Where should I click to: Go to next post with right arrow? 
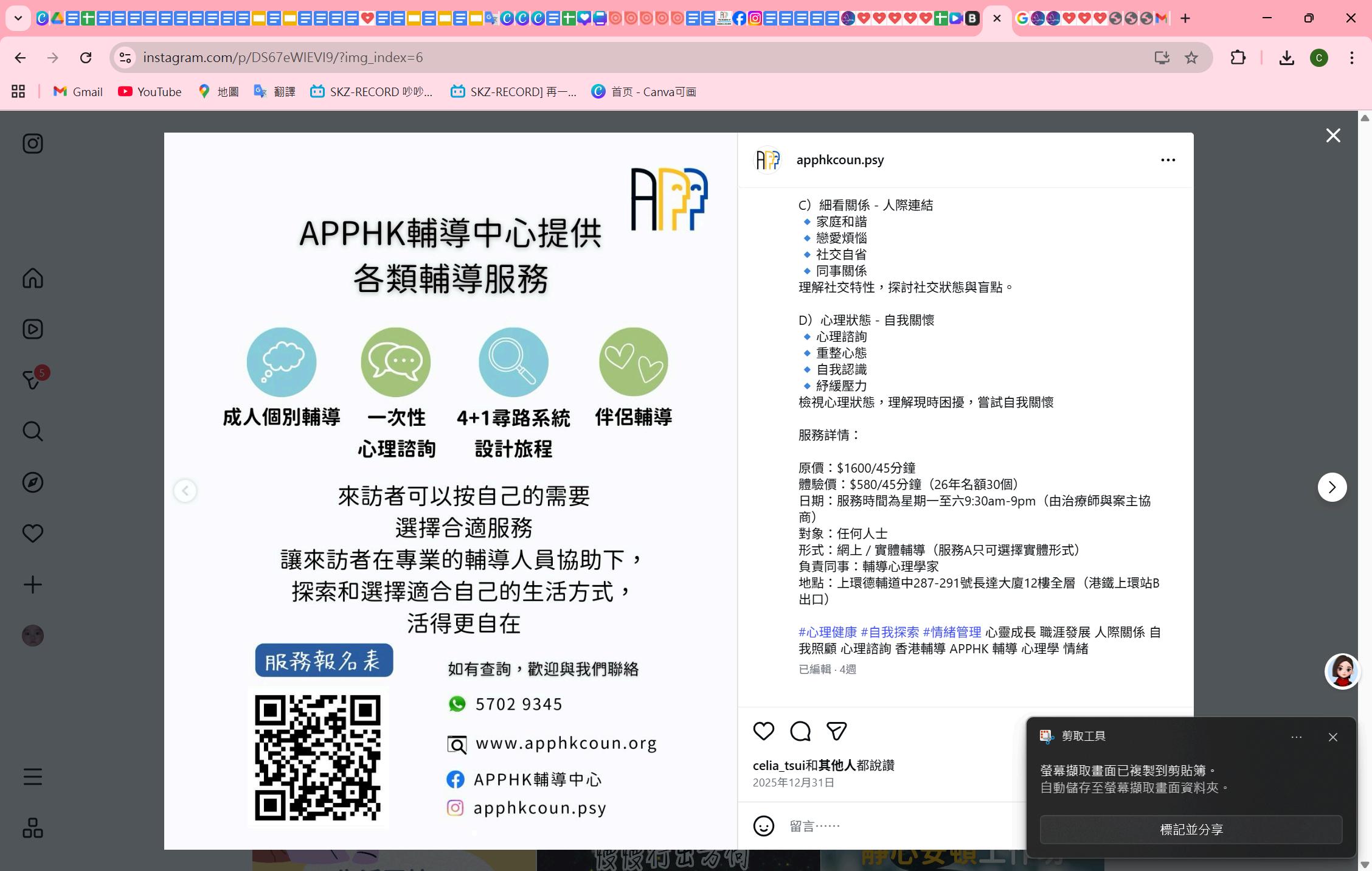1332,487
